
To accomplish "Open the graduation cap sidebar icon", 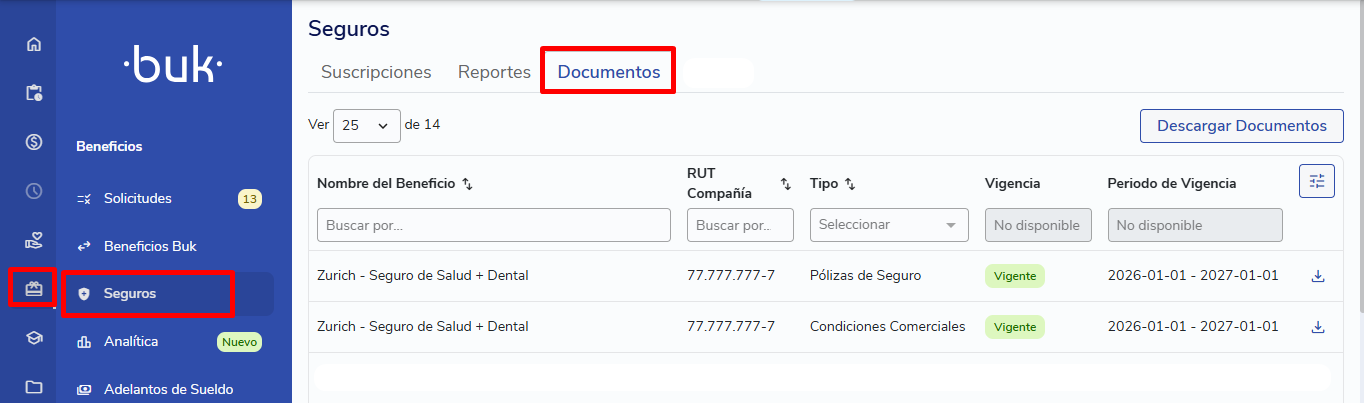I will coord(33,338).
